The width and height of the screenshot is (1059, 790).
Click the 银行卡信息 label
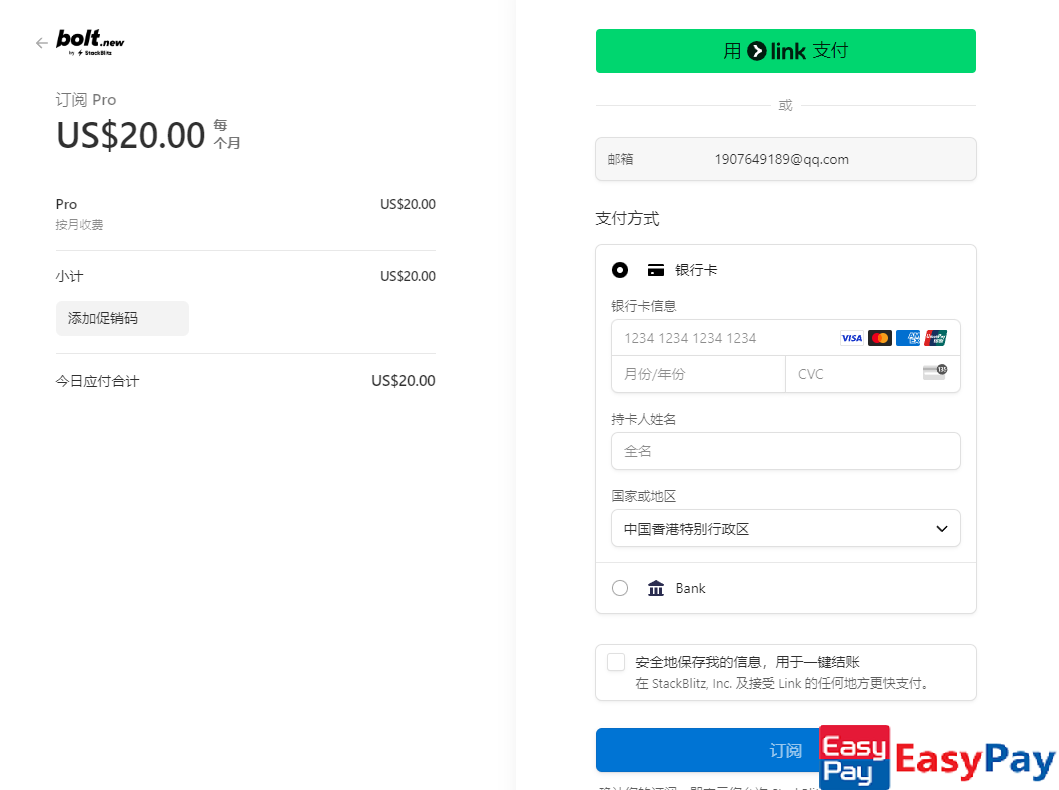644,306
